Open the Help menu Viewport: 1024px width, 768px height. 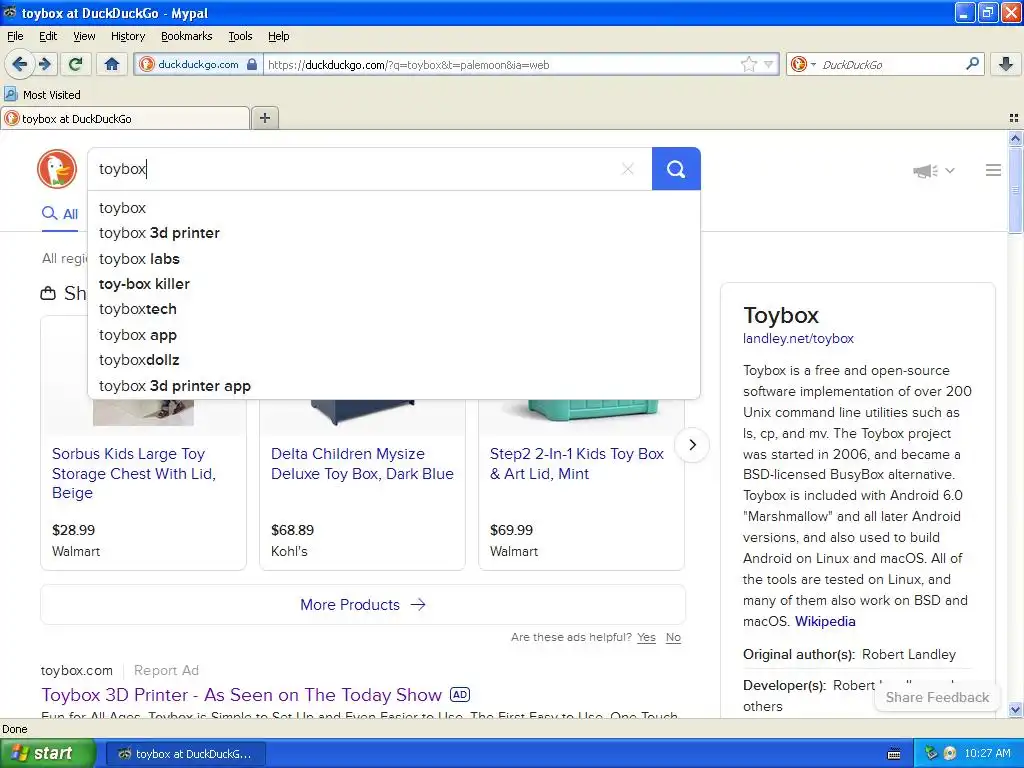pos(278,36)
